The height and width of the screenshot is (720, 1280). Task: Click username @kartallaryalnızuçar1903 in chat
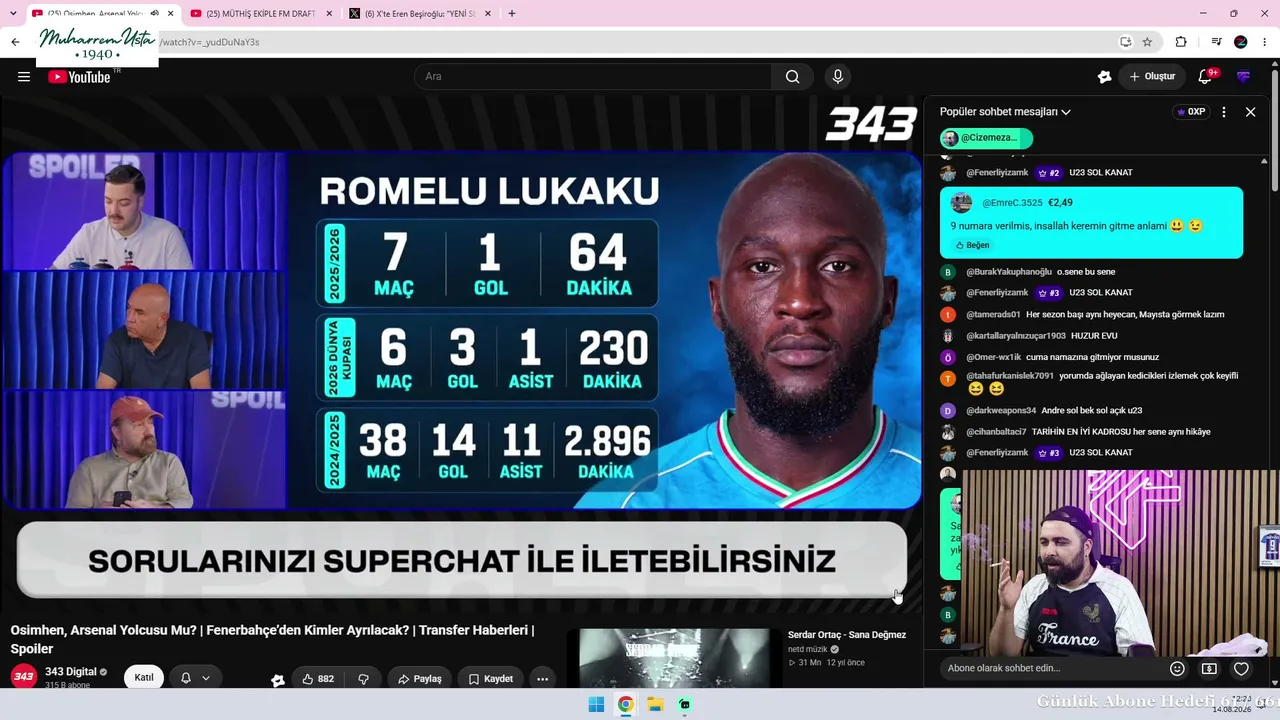pyautogui.click(x=1016, y=336)
